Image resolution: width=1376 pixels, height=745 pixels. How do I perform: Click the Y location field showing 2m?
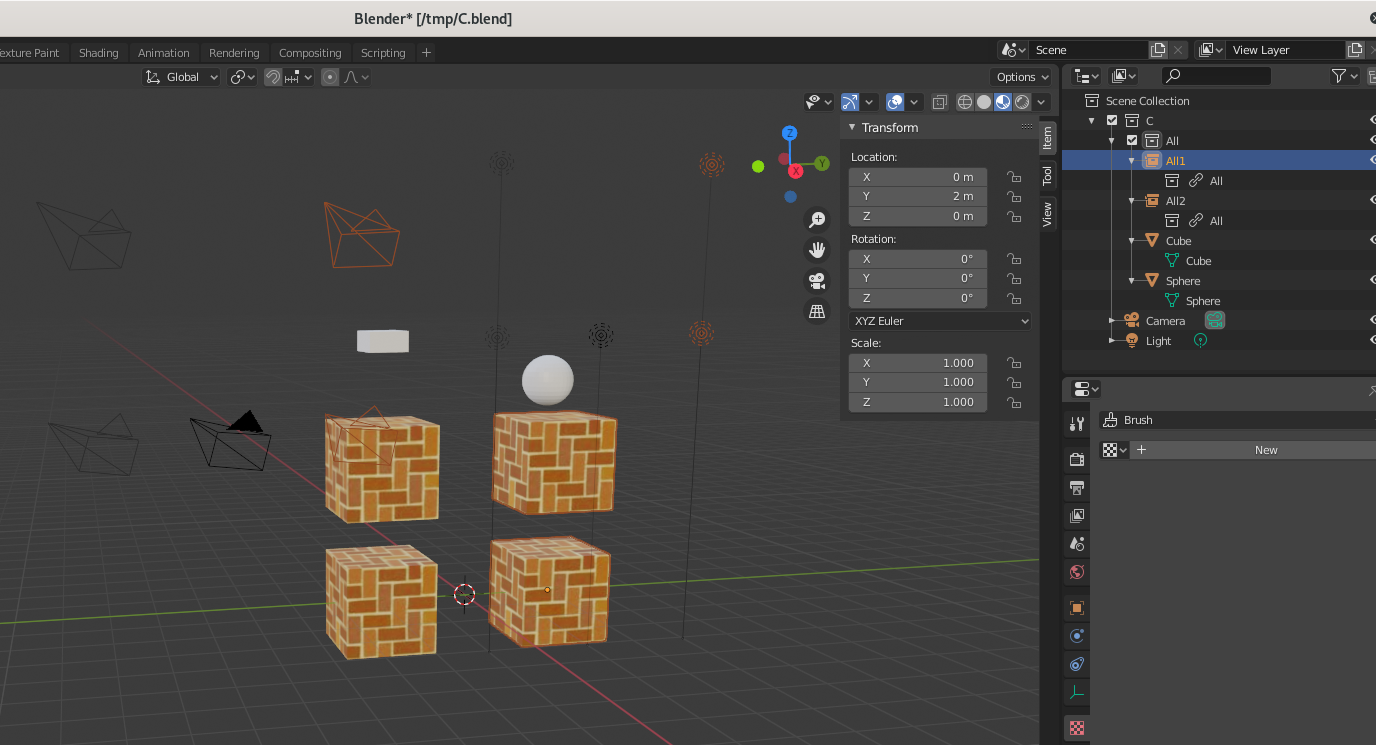[x=917, y=196]
